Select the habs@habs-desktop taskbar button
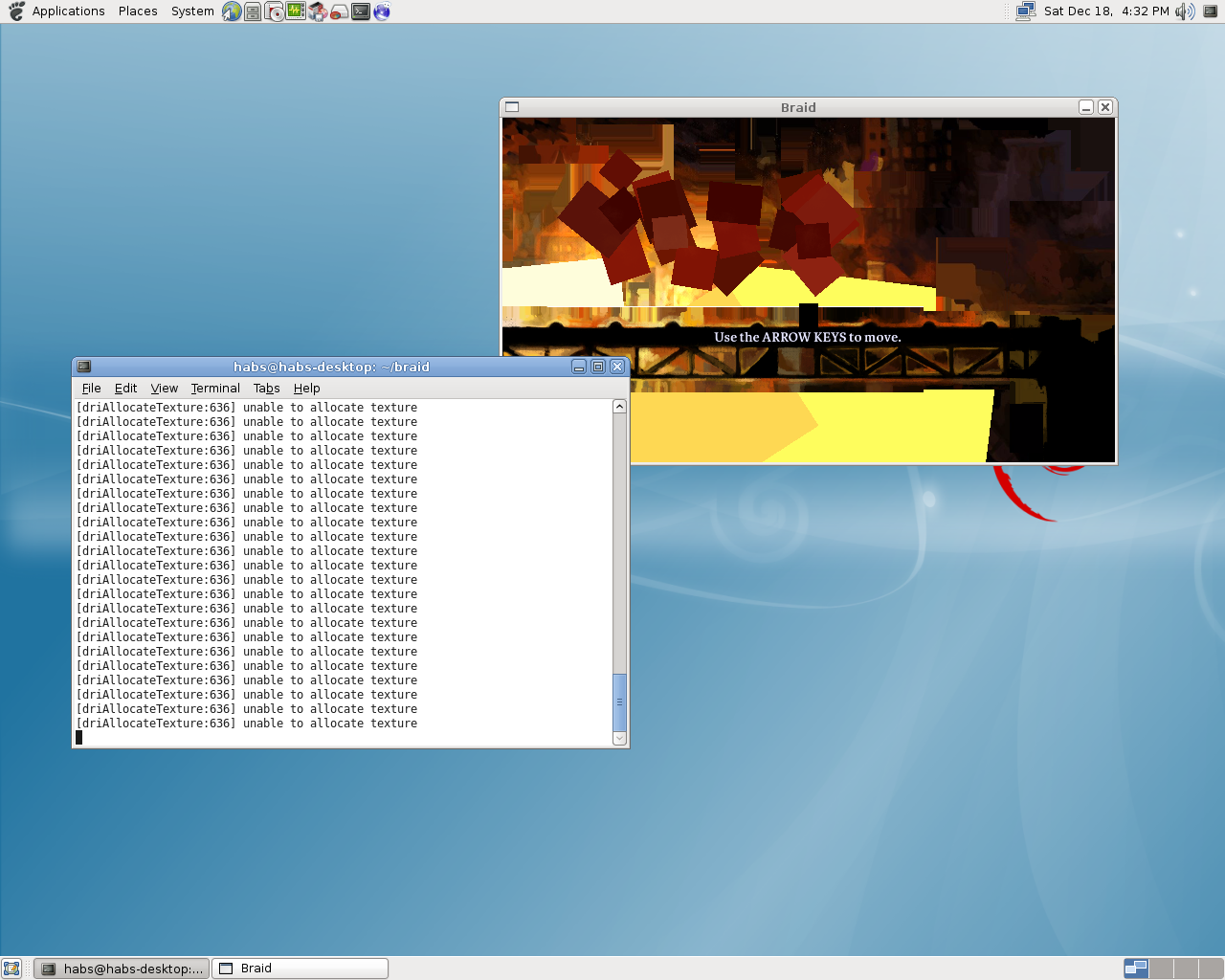Screen dimensions: 1225x980 (x=122, y=969)
